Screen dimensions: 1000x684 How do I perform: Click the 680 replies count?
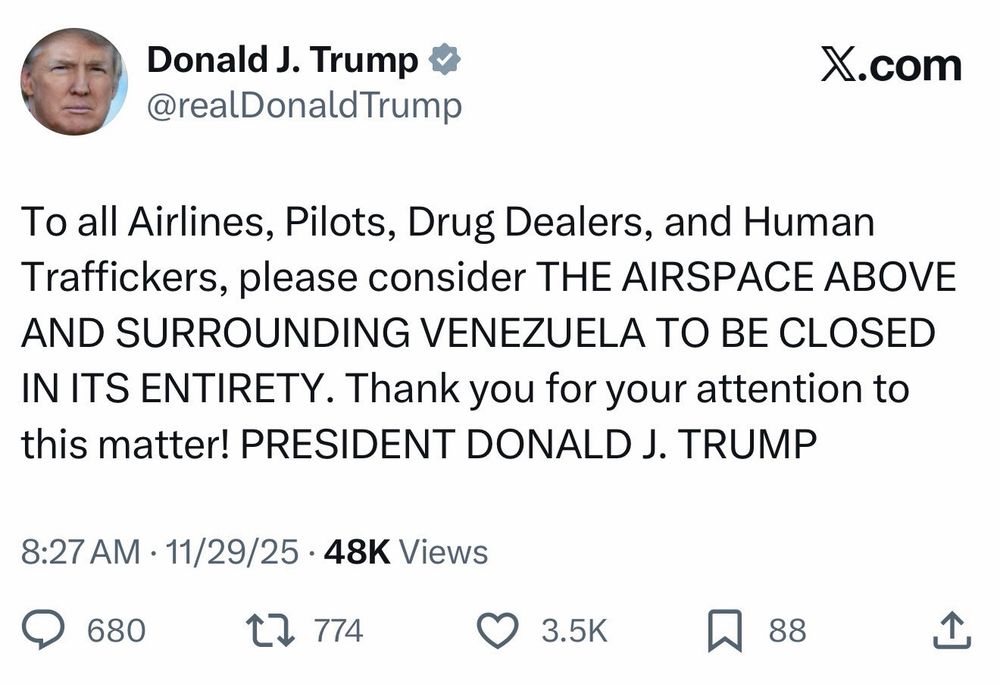click(x=116, y=630)
